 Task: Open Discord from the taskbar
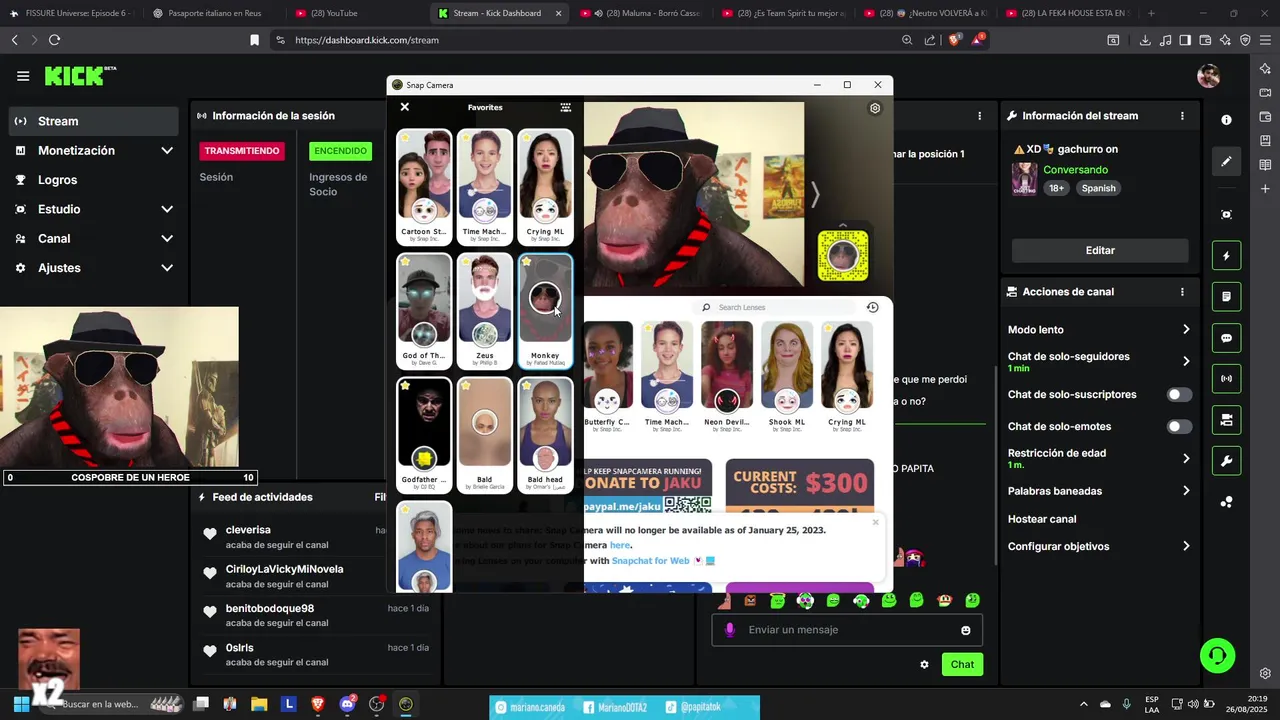pyautogui.click(x=348, y=704)
